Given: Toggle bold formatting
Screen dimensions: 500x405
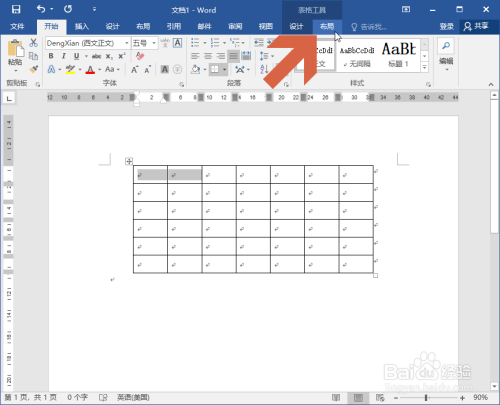Looking at the screenshot, I should tap(51, 56).
